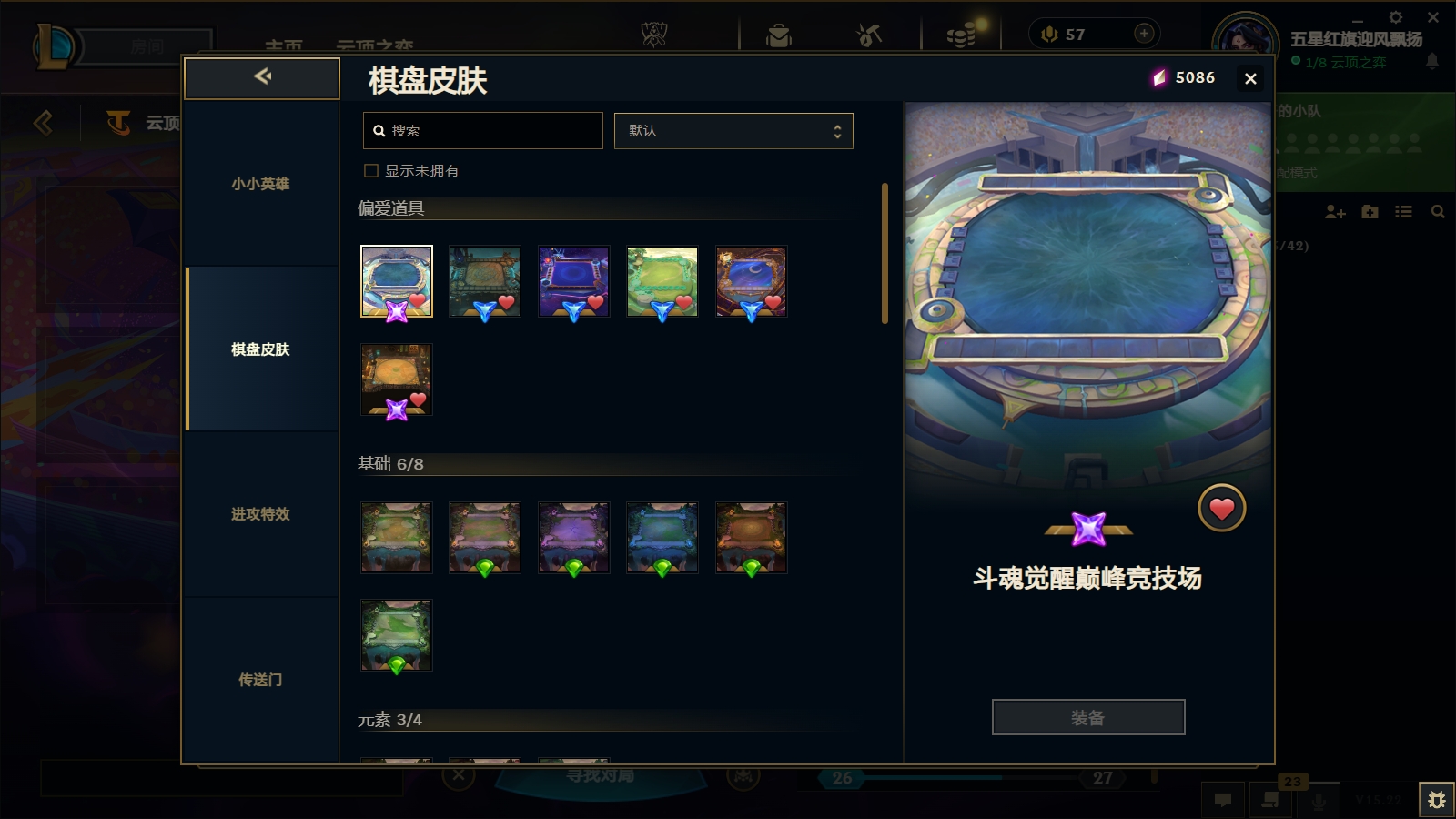
Task: Open the 默认 sort dropdown
Action: point(733,131)
